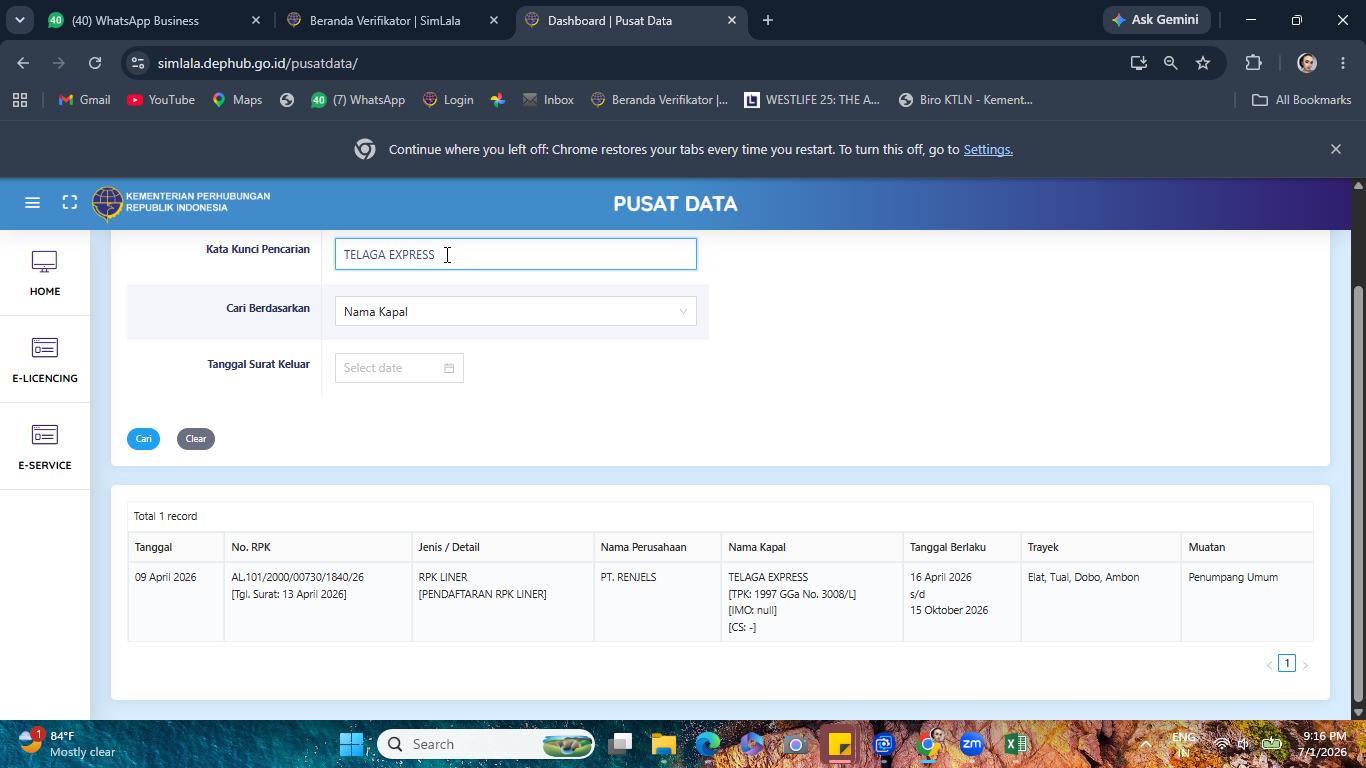Screen dimensions: 1366x768
Task: Go back with the browser back arrow
Action: click(x=23, y=63)
